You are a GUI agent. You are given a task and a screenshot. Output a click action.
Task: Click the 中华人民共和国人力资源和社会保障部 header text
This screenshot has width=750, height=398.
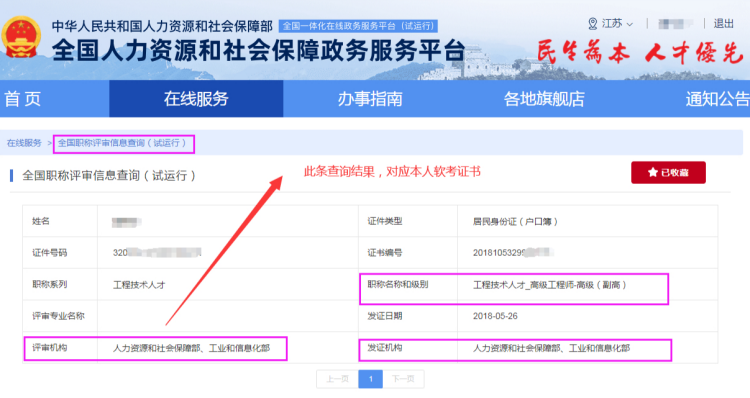pos(162,26)
